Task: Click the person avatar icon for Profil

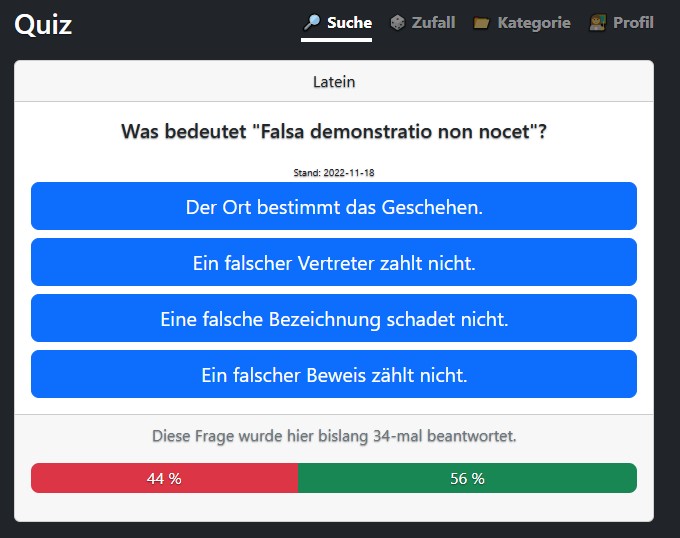Action: point(597,23)
